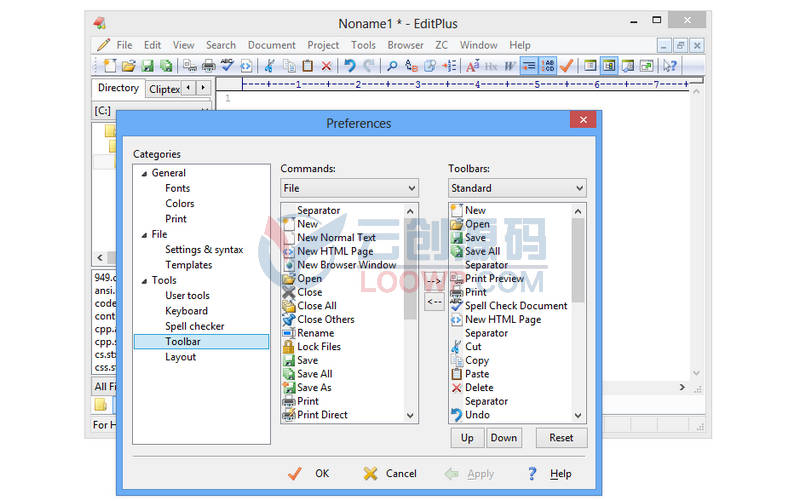Click Save icon in main toolbar
The image size is (800, 501).
pyautogui.click(x=147, y=66)
